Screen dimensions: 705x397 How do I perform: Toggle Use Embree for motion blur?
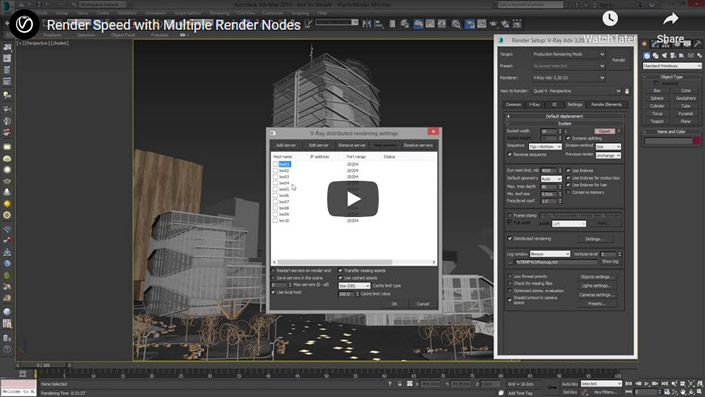(x=568, y=178)
